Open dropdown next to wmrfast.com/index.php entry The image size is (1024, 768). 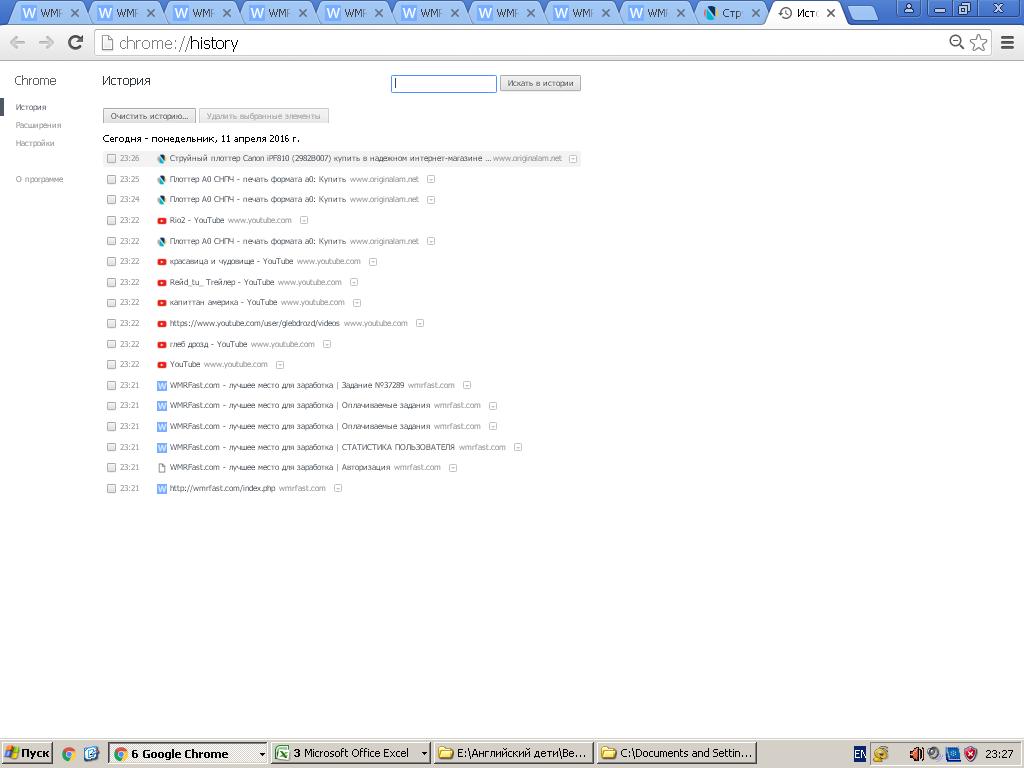point(338,488)
